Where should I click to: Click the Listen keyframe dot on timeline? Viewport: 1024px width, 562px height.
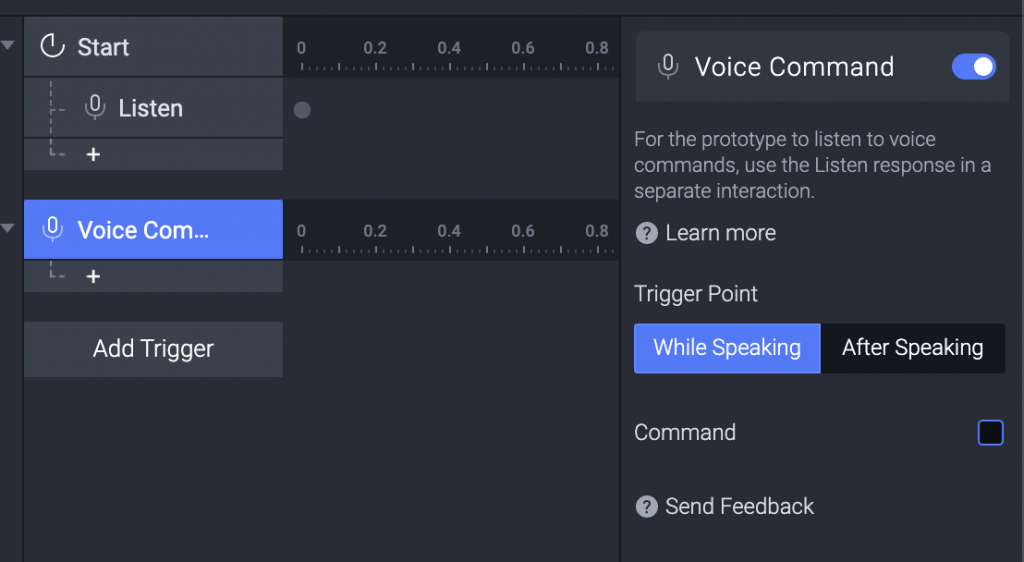302,110
